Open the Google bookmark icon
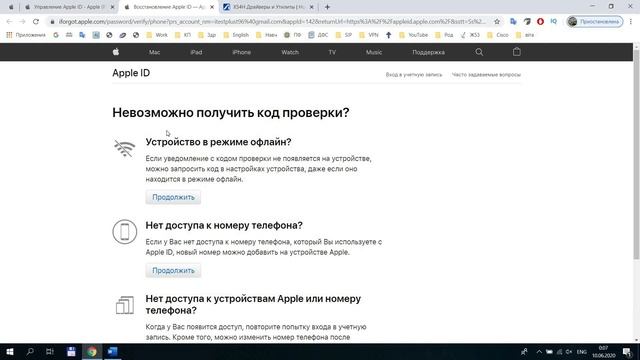 [x=56, y=35]
